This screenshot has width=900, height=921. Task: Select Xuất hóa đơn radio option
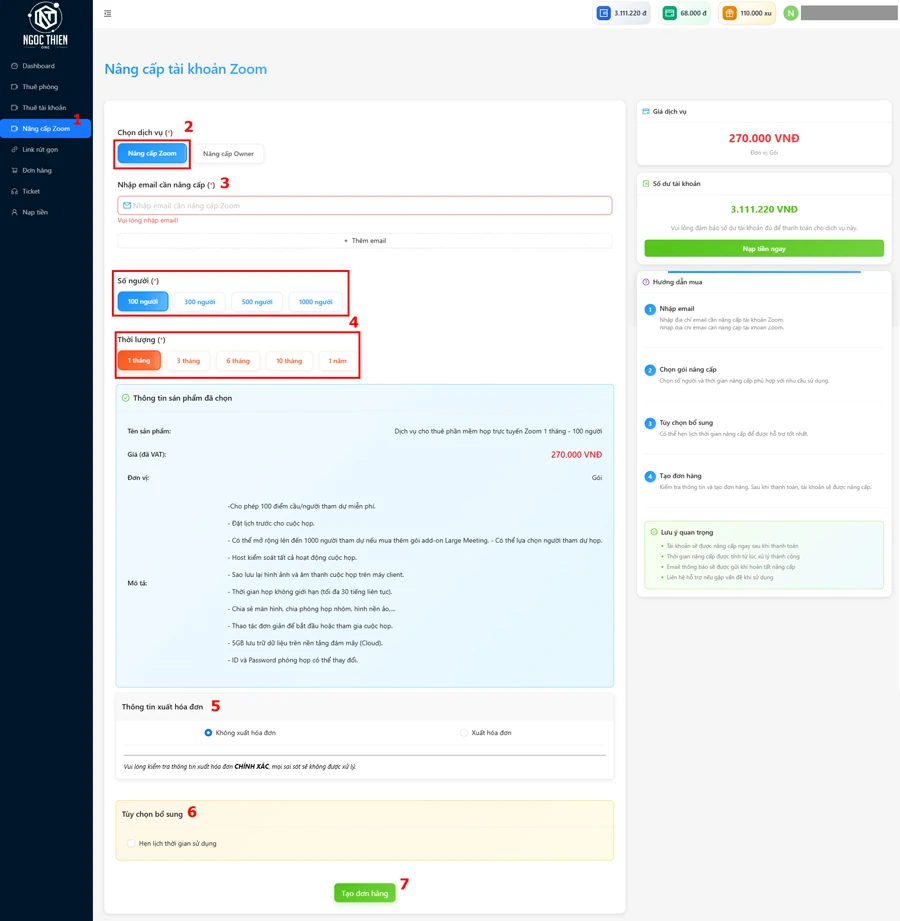464,733
